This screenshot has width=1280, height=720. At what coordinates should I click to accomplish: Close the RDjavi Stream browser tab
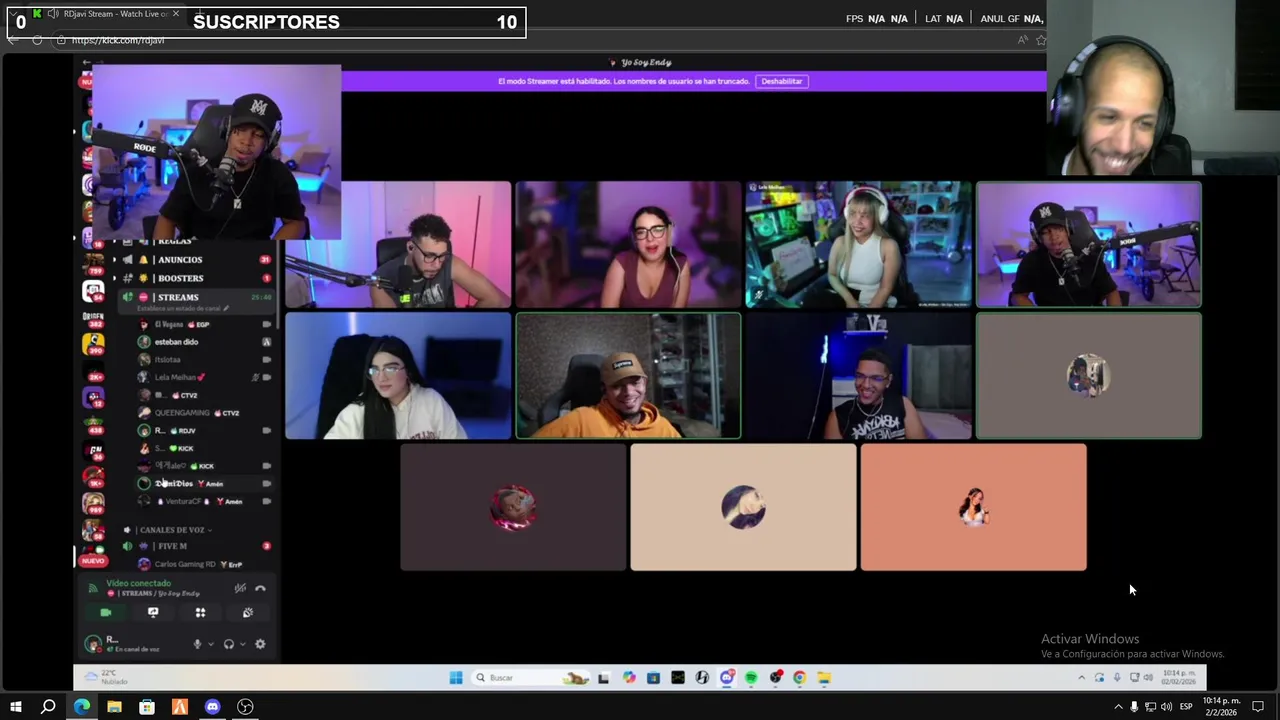point(176,14)
